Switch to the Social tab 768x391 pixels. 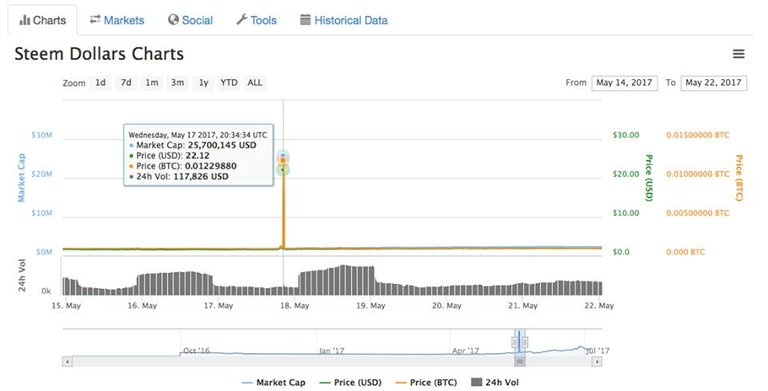pyautogui.click(x=190, y=20)
